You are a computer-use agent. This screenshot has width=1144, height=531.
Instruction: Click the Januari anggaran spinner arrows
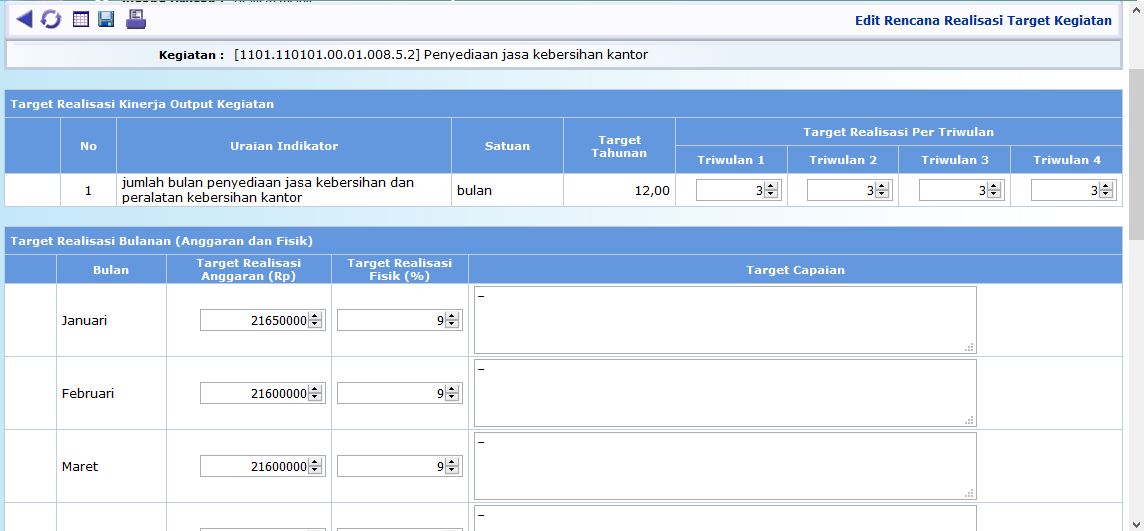point(315,320)
